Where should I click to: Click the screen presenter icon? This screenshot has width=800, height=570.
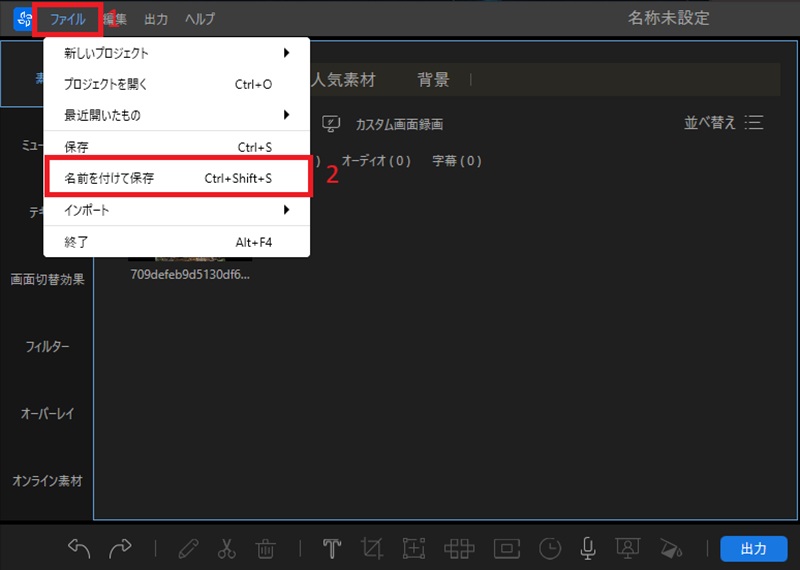point(628,549)
